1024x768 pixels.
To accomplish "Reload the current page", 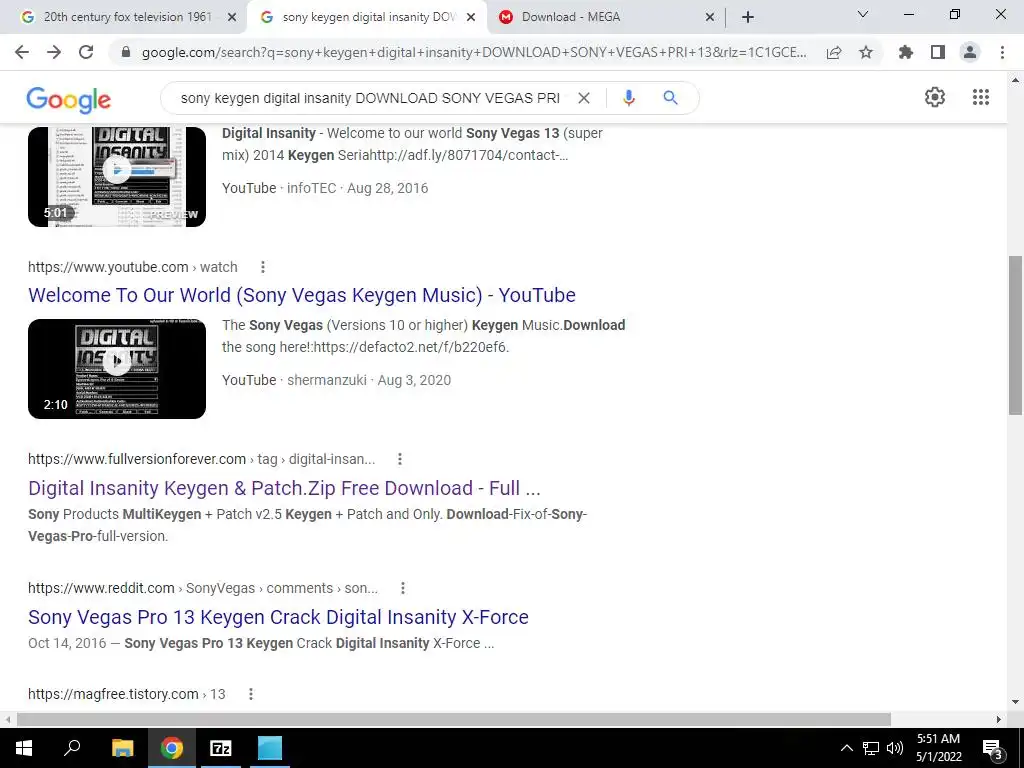I will point(86,52).
